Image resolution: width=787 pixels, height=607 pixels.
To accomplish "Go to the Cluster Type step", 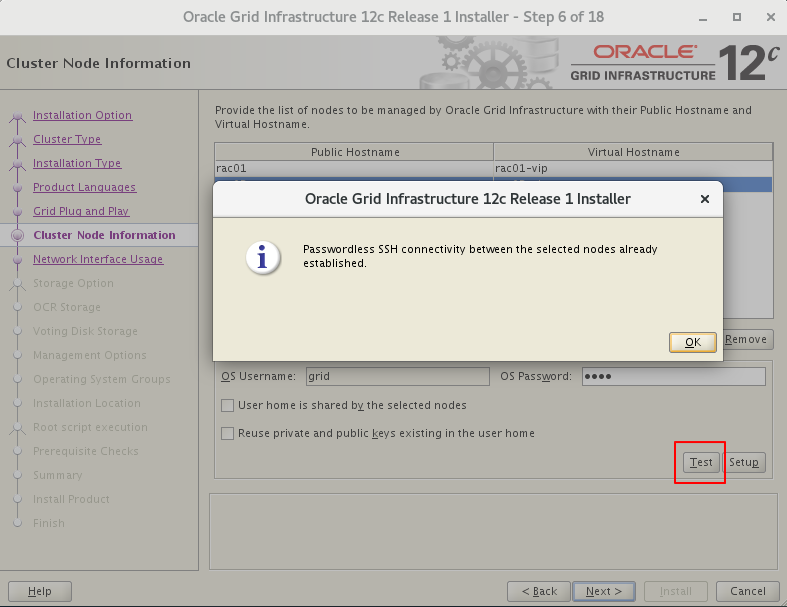I will 67,139.
